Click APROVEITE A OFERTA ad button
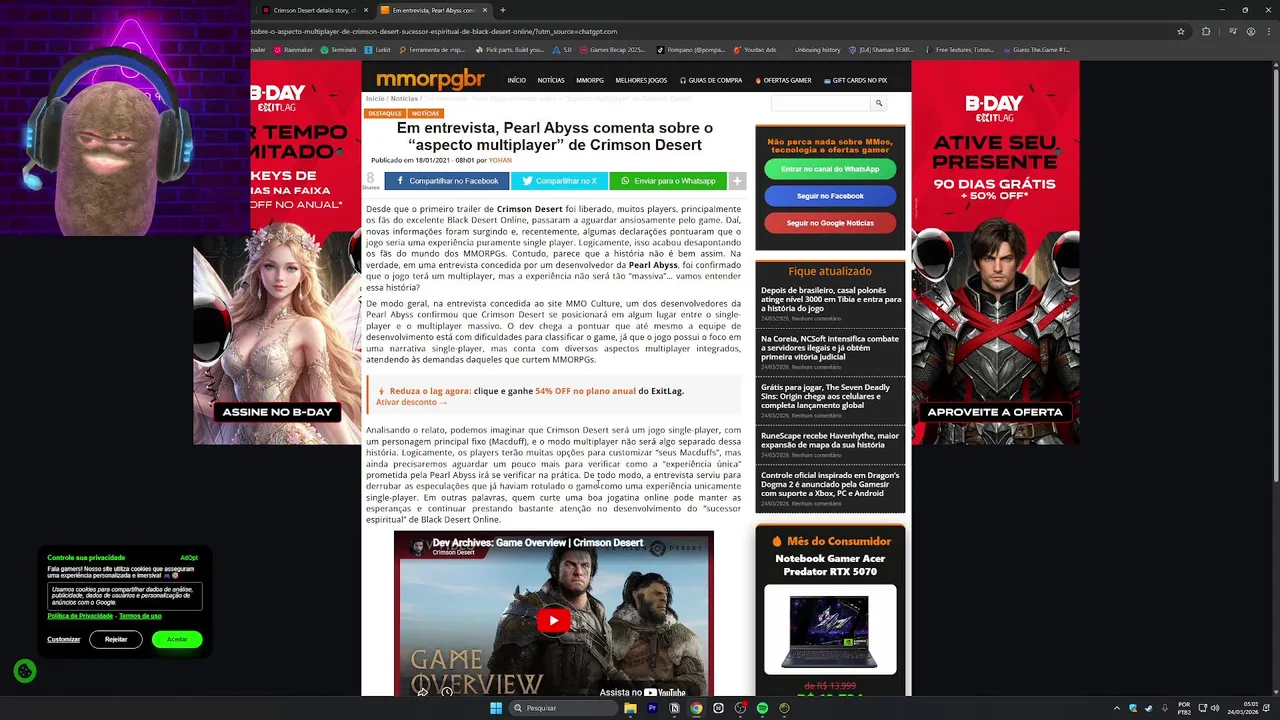The image size is (1280, 720). pyautogui.click(x=995, y=412)
